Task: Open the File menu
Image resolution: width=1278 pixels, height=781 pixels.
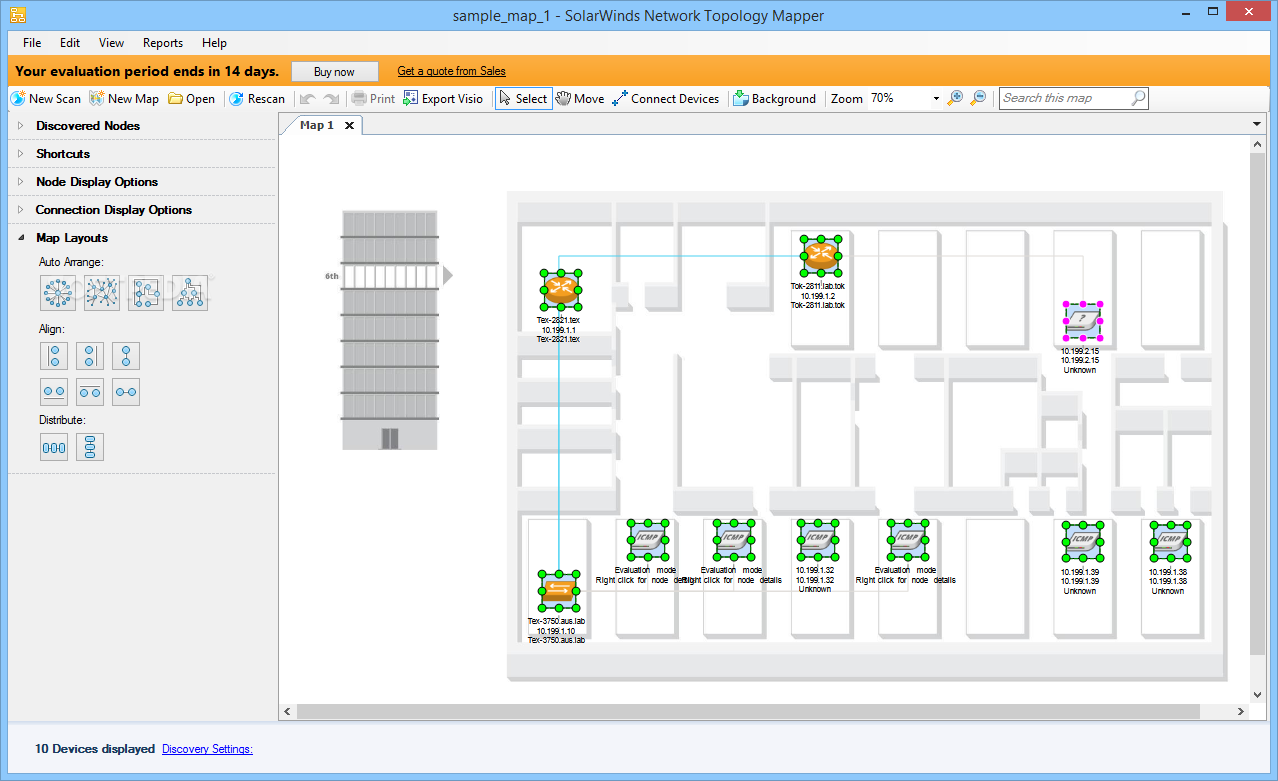Action: click(x=32, y=43)
